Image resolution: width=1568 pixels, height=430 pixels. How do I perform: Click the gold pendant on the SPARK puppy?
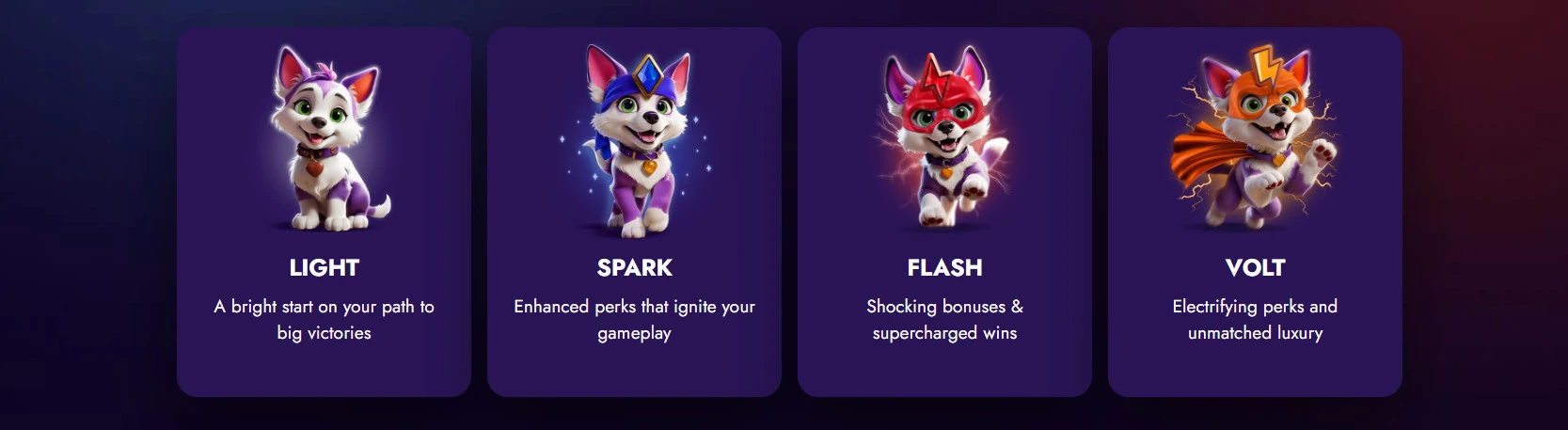649,167
